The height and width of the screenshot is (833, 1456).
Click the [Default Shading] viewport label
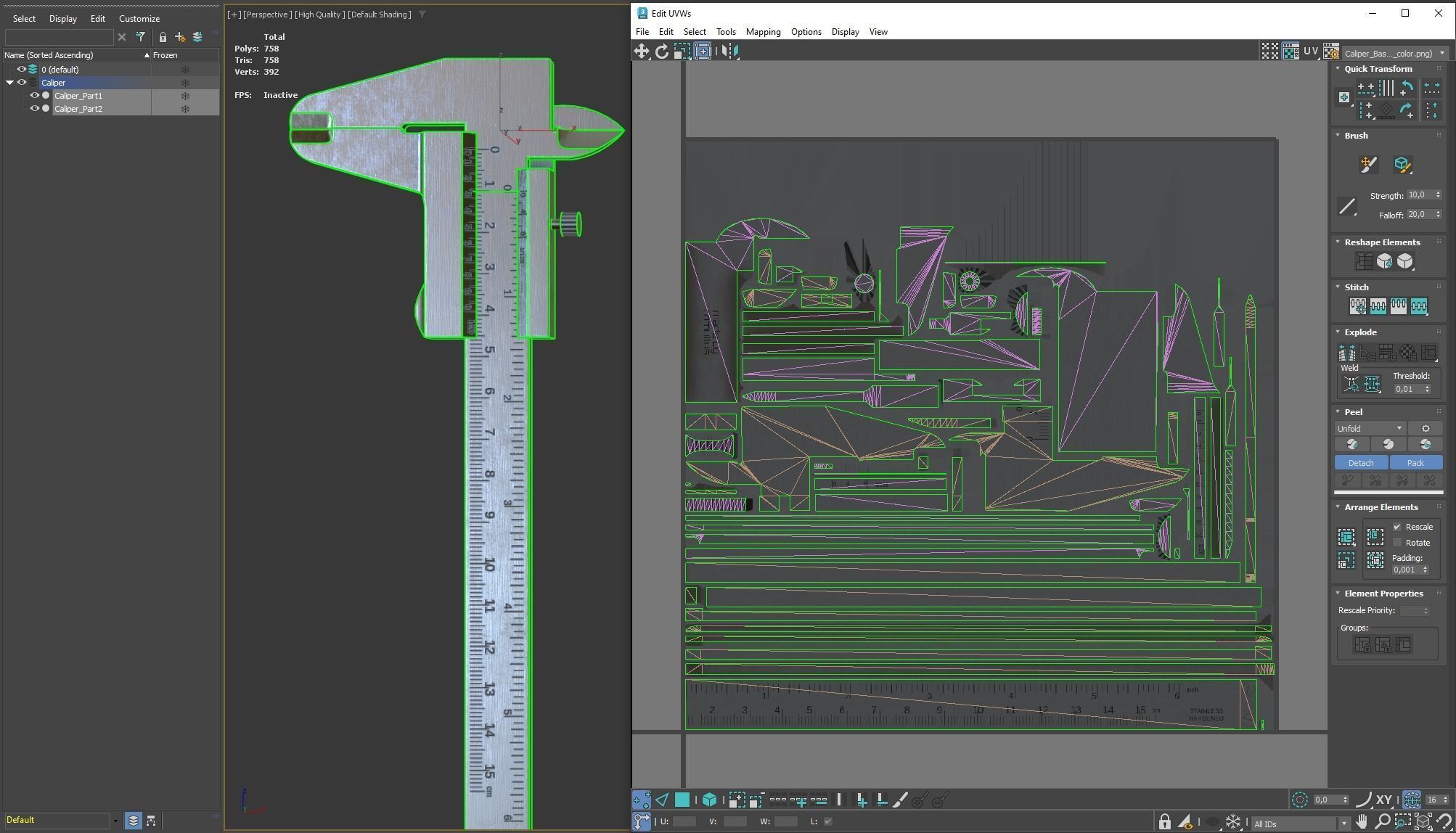click(x=379, y=15)
